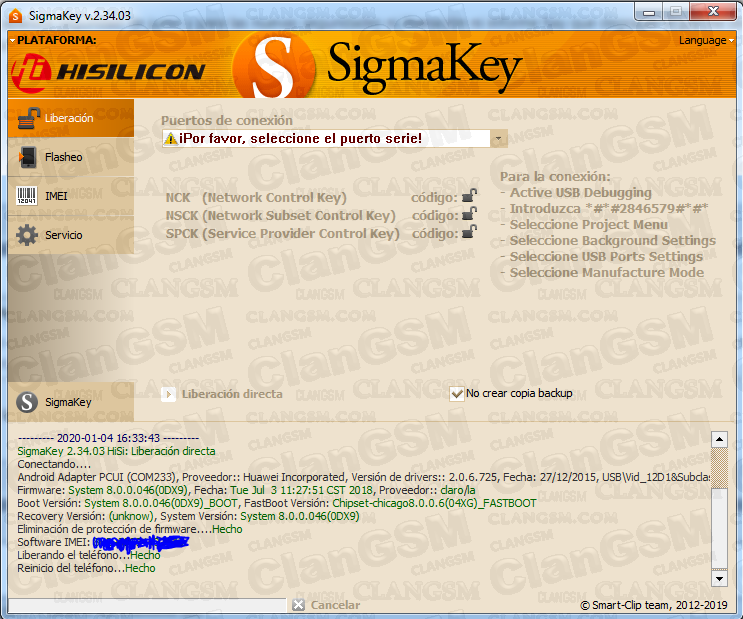Click the NSCK código unlock padlock icon
This screenshot has width=743, height=619.
[x=469, y=213]
